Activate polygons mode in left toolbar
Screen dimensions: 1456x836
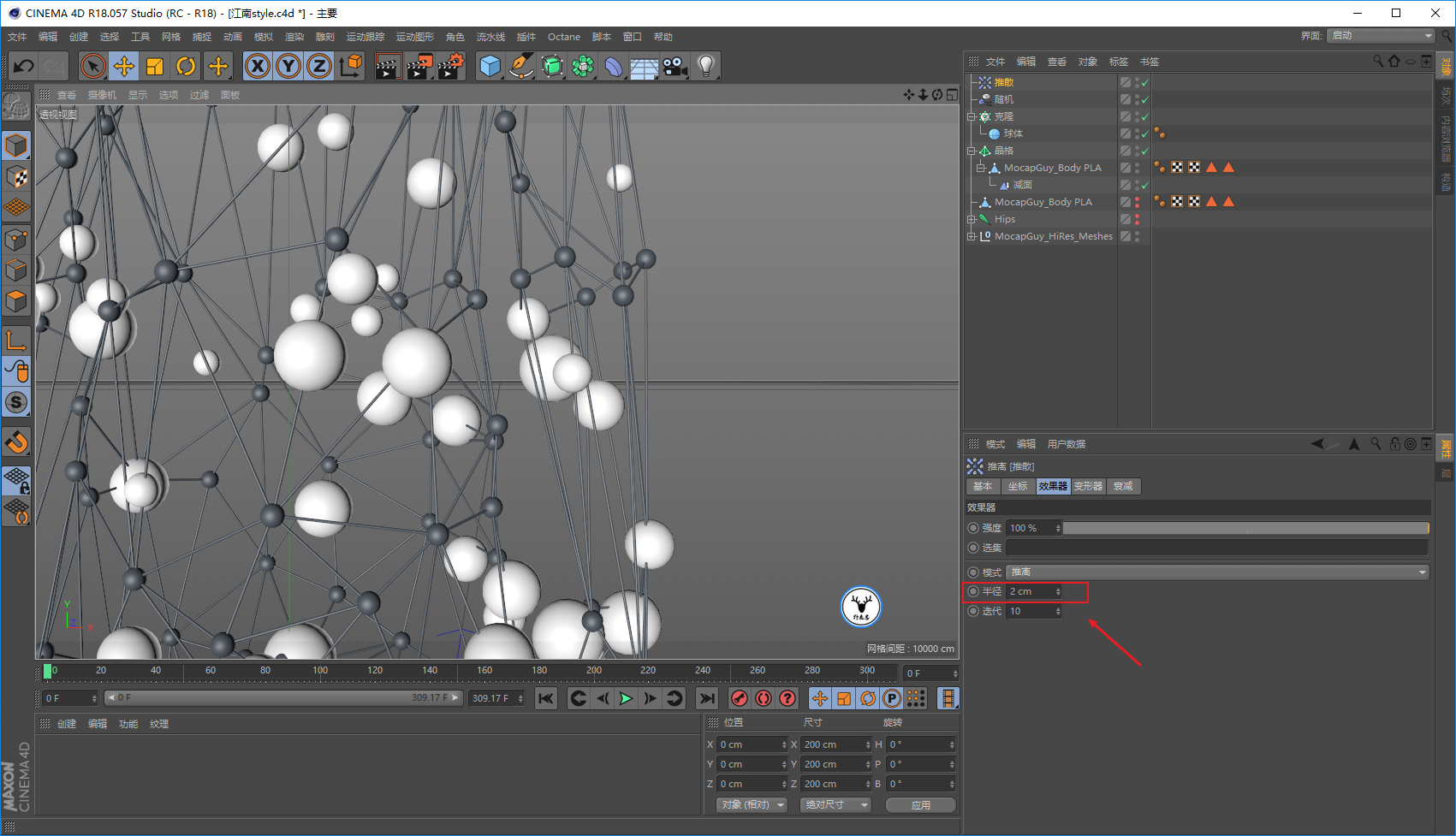[17, 301]
